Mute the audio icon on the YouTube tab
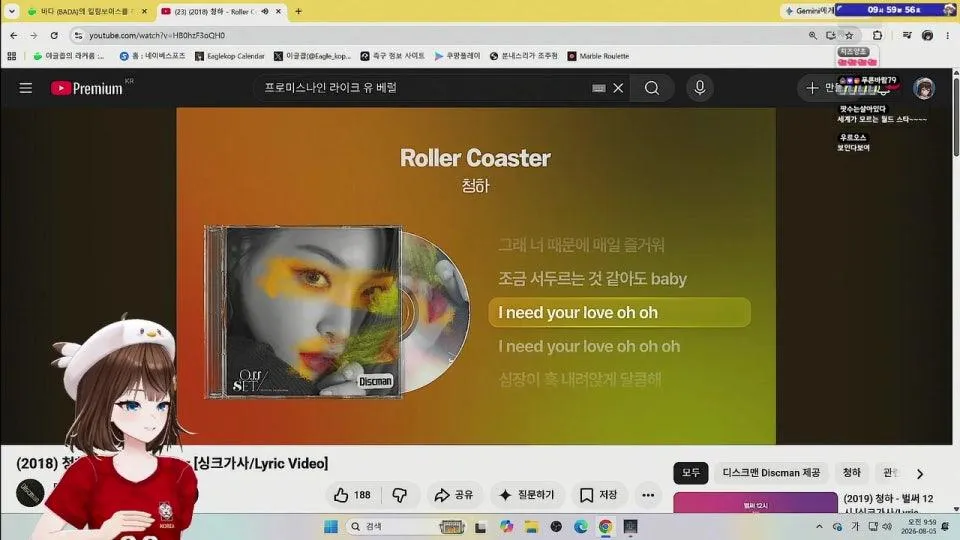Image resolution: width=960 pixels, height=540 pixels. pos(265,11)
